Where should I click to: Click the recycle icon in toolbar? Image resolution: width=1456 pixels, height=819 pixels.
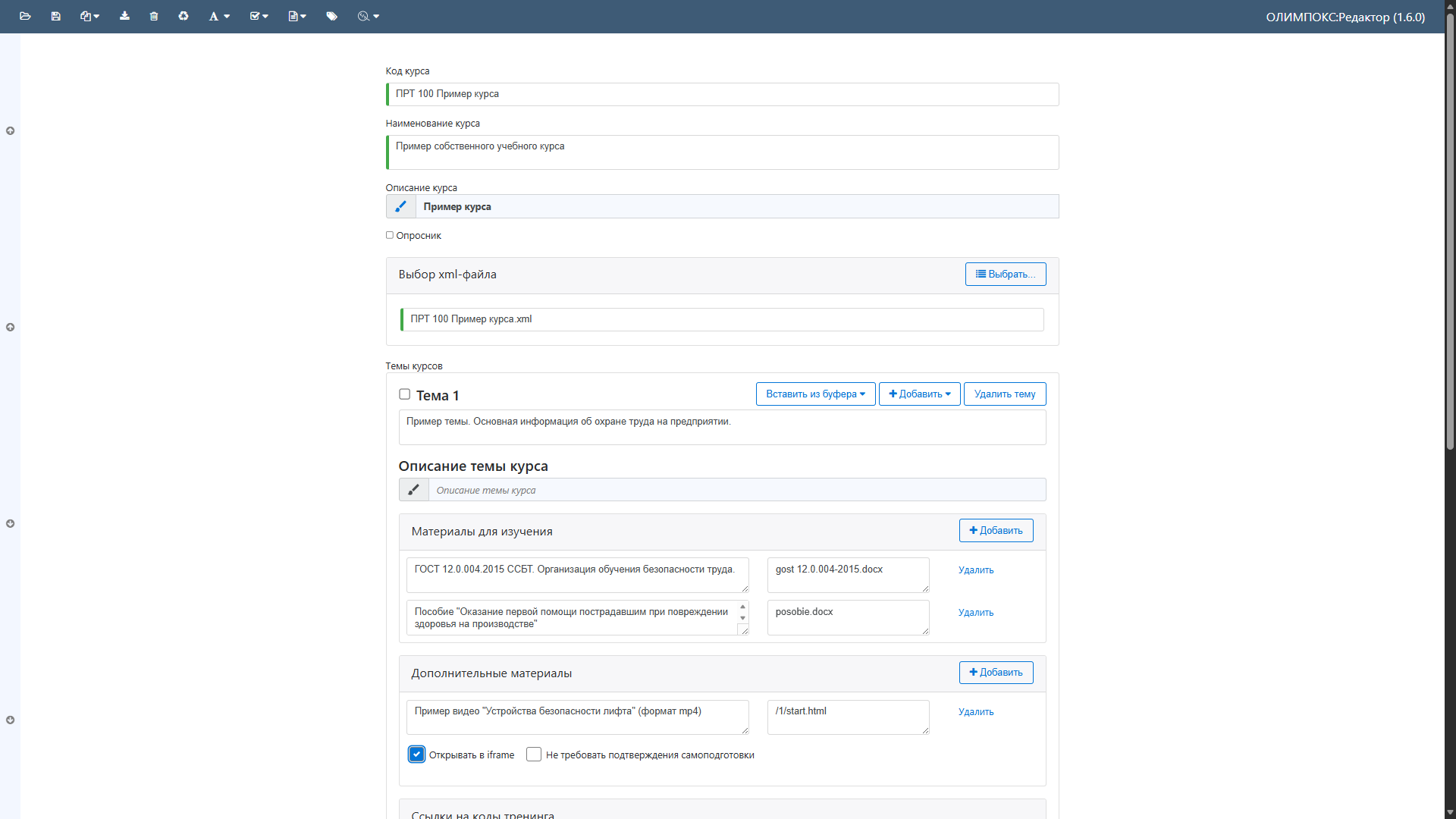coord(184,16)
